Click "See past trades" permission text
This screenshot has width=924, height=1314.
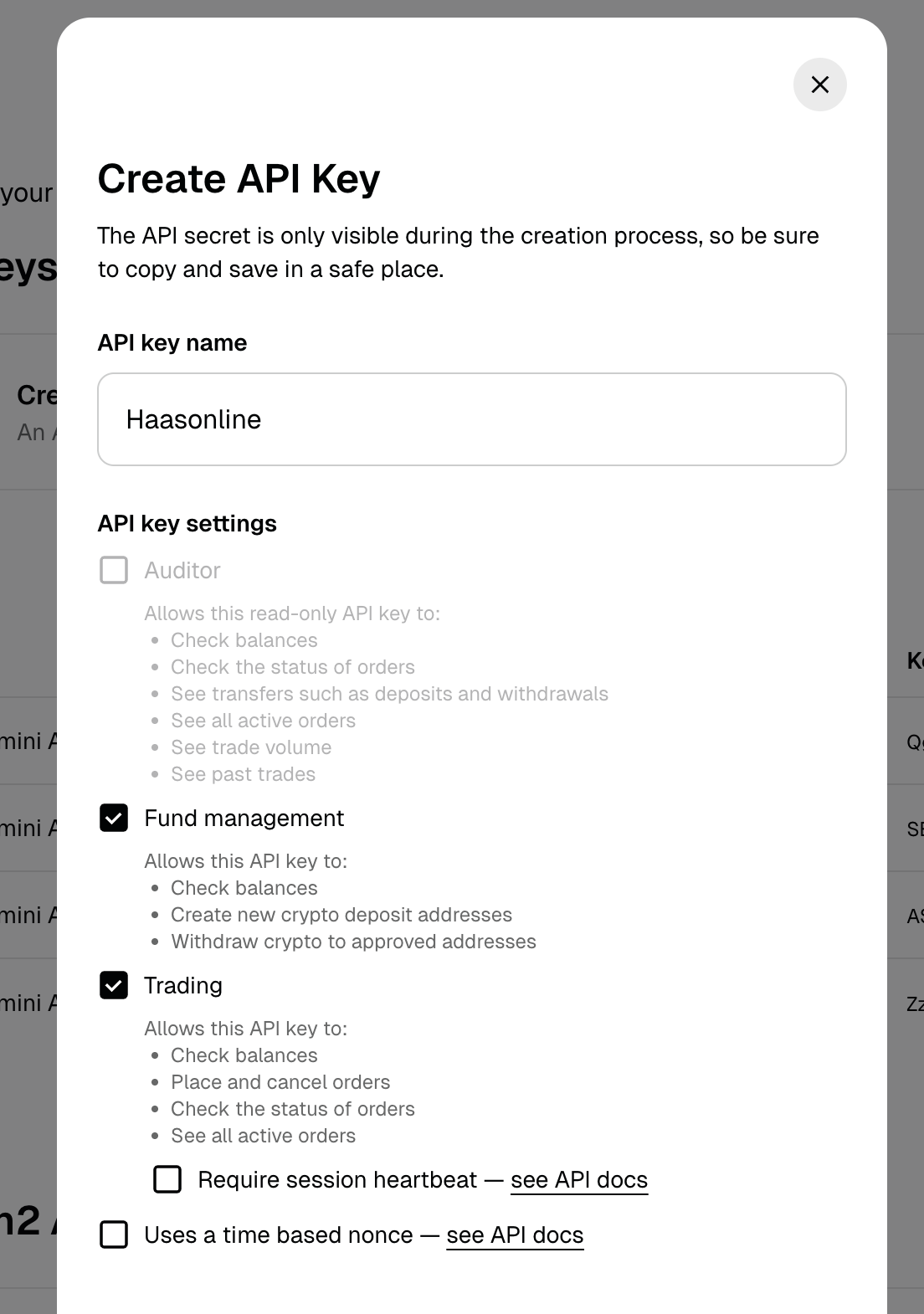[x=243, y=774]
